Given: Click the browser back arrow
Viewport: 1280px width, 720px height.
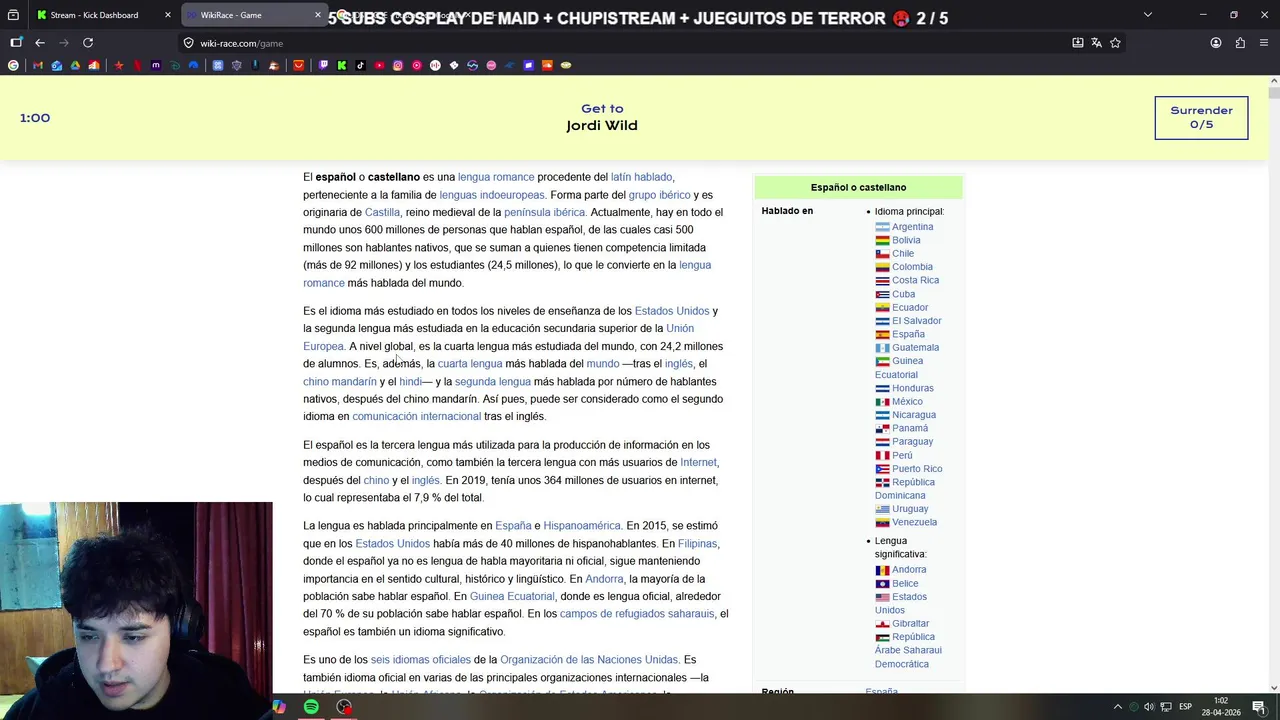Looking at the screenshot, I should point(40,43).
